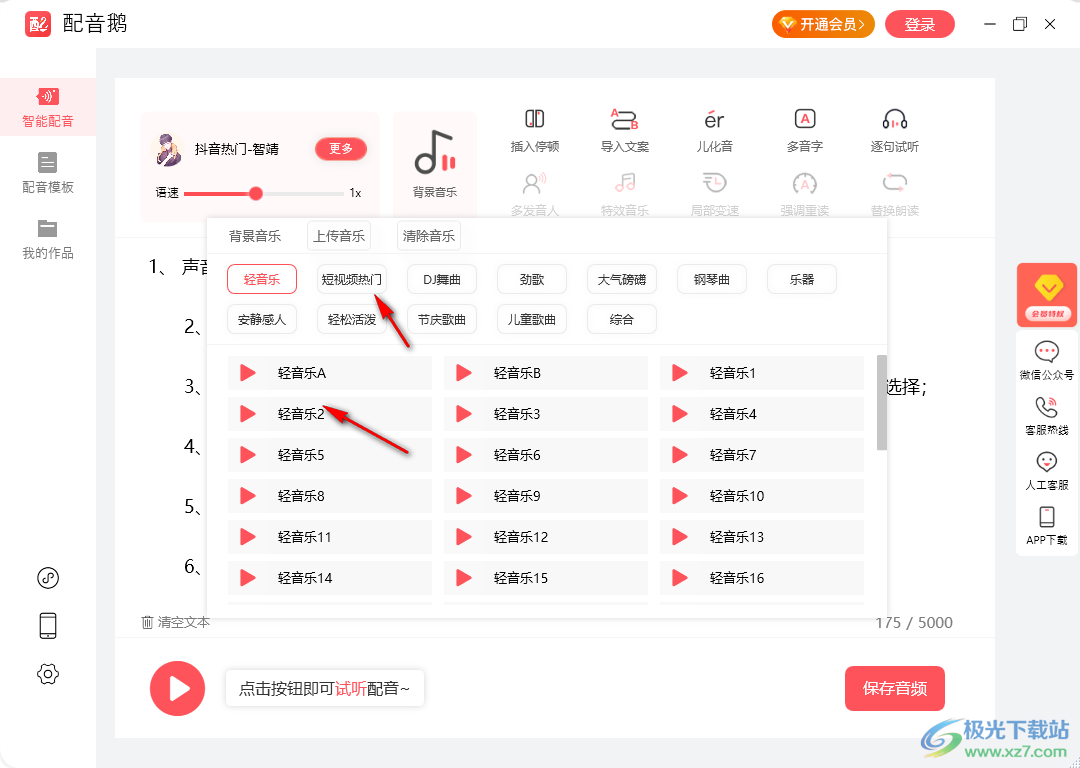Click the Insert Pause (插入停顿) icon
The image size is (1080, 768).
[x=534, y=120]
